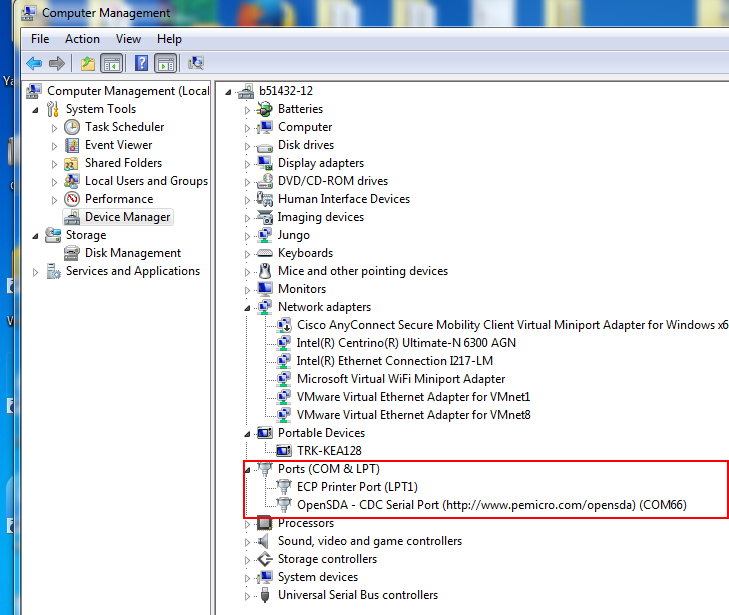Collapse the Ports (COM & LPT) category
The image size is (729, 615).
click(x=247, y=470)
